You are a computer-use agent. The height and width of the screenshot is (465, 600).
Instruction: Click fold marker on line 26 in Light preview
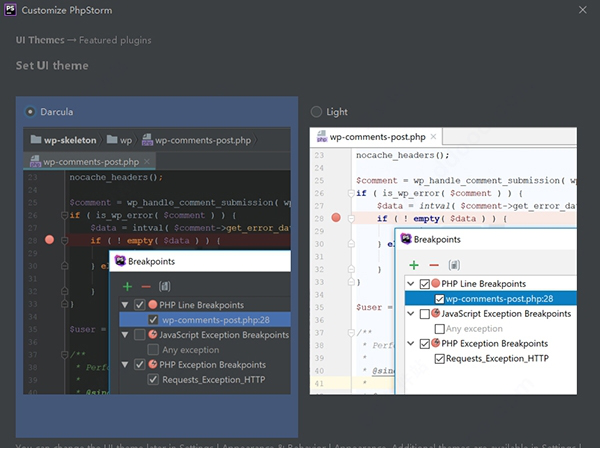[351, 193]
